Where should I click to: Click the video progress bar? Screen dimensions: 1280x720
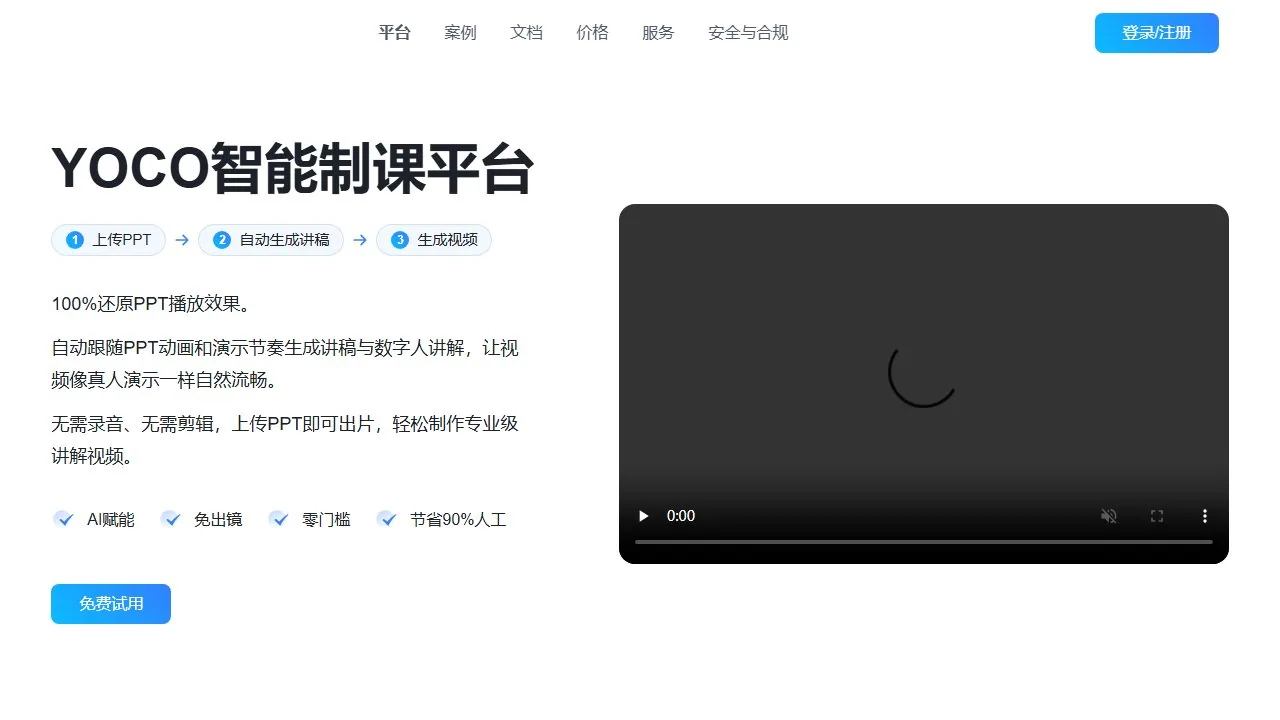pos(924,542)
